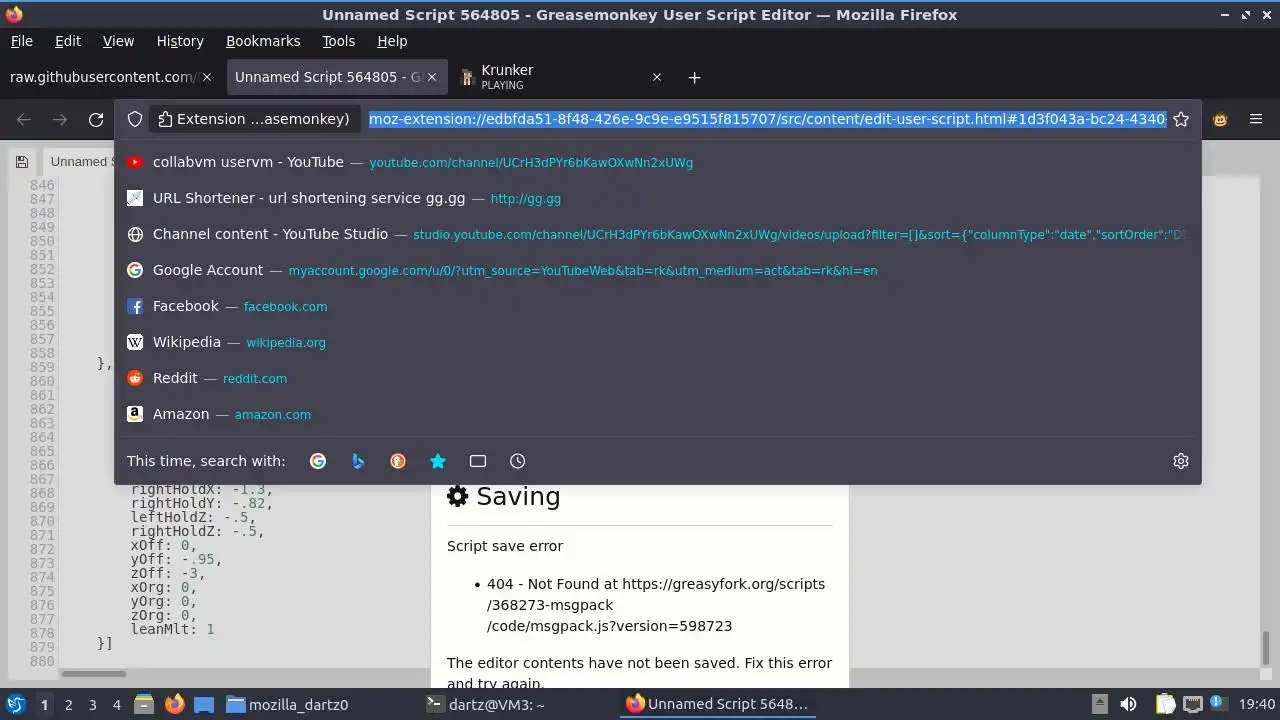
Task: Open the Unnamed Script Firefox taskbar window
Action: [717, 704]
